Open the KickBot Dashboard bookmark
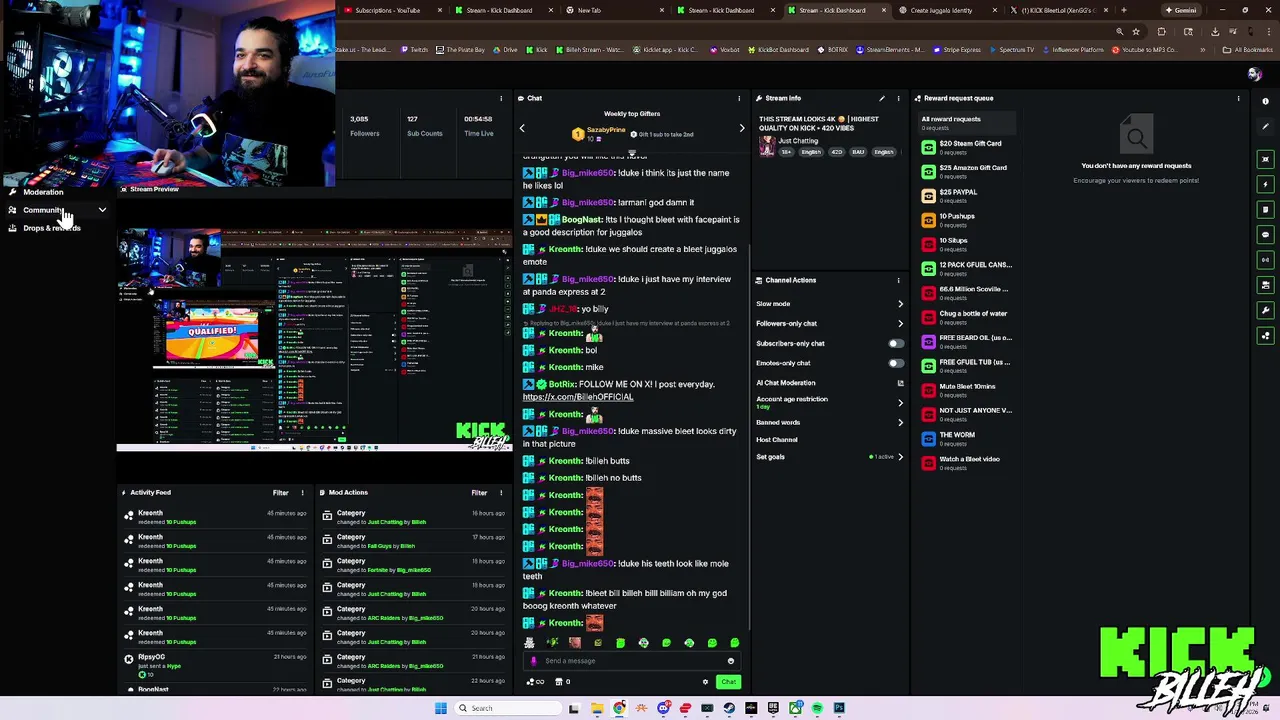The width and height of the screenshot is (1280, 720). pos(777,50)
